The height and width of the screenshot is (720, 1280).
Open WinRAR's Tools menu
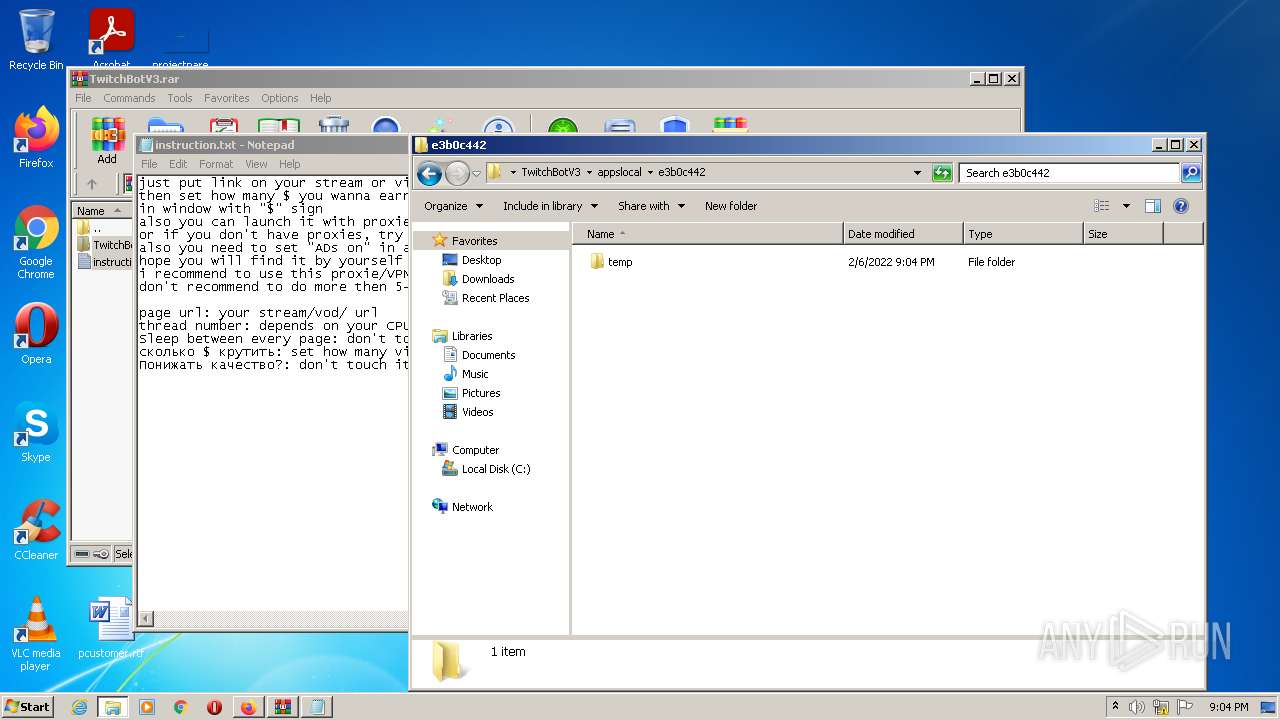(180, 98)
